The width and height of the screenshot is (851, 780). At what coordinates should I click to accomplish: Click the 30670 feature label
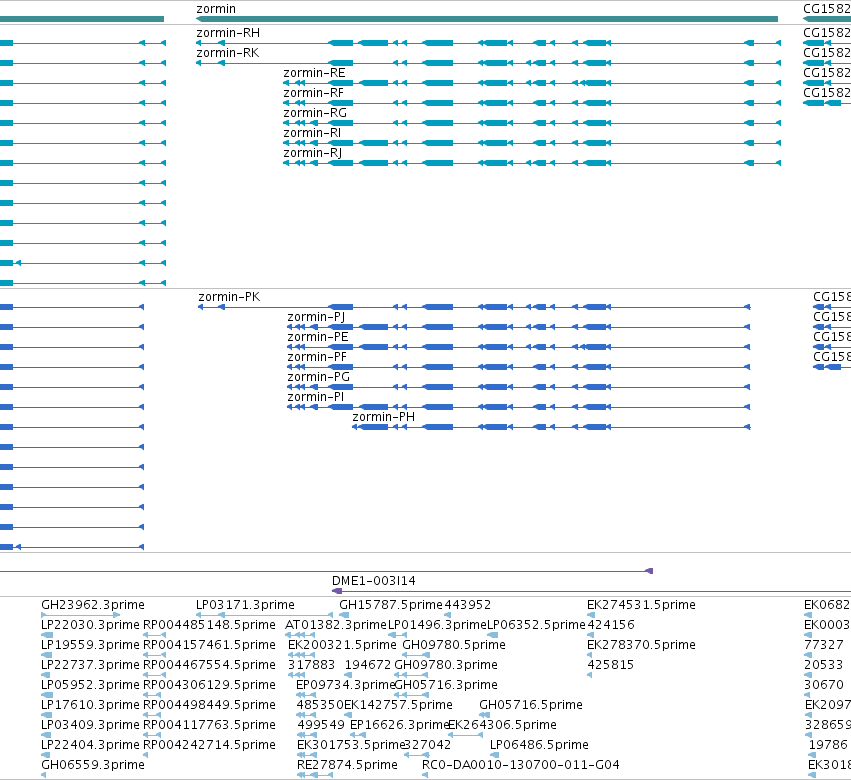click(x=824, y=686)
